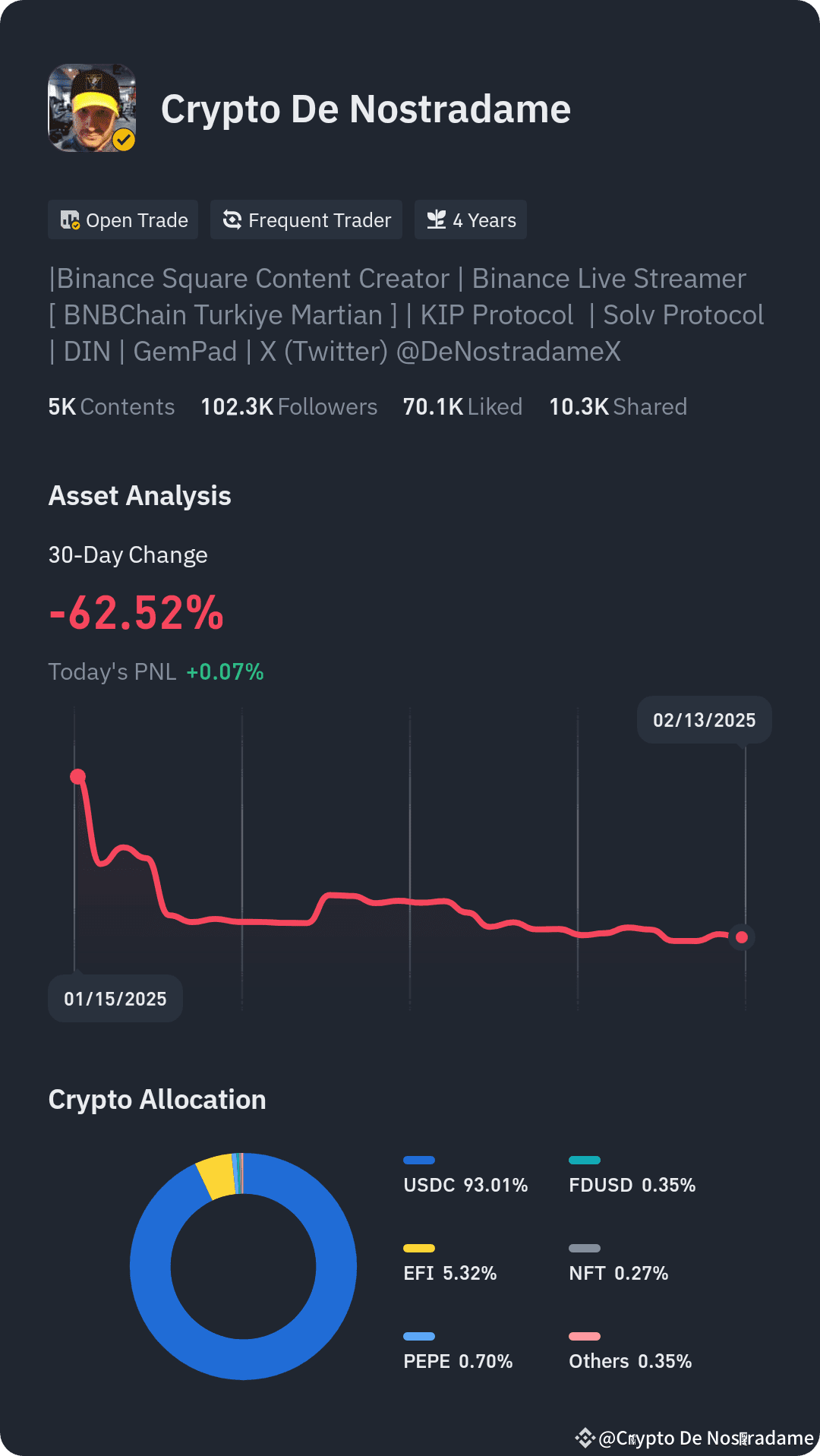820x1456 pixels.
Task: Click the red endpoint dot on the PNL chart
Action: coord(742,938)
